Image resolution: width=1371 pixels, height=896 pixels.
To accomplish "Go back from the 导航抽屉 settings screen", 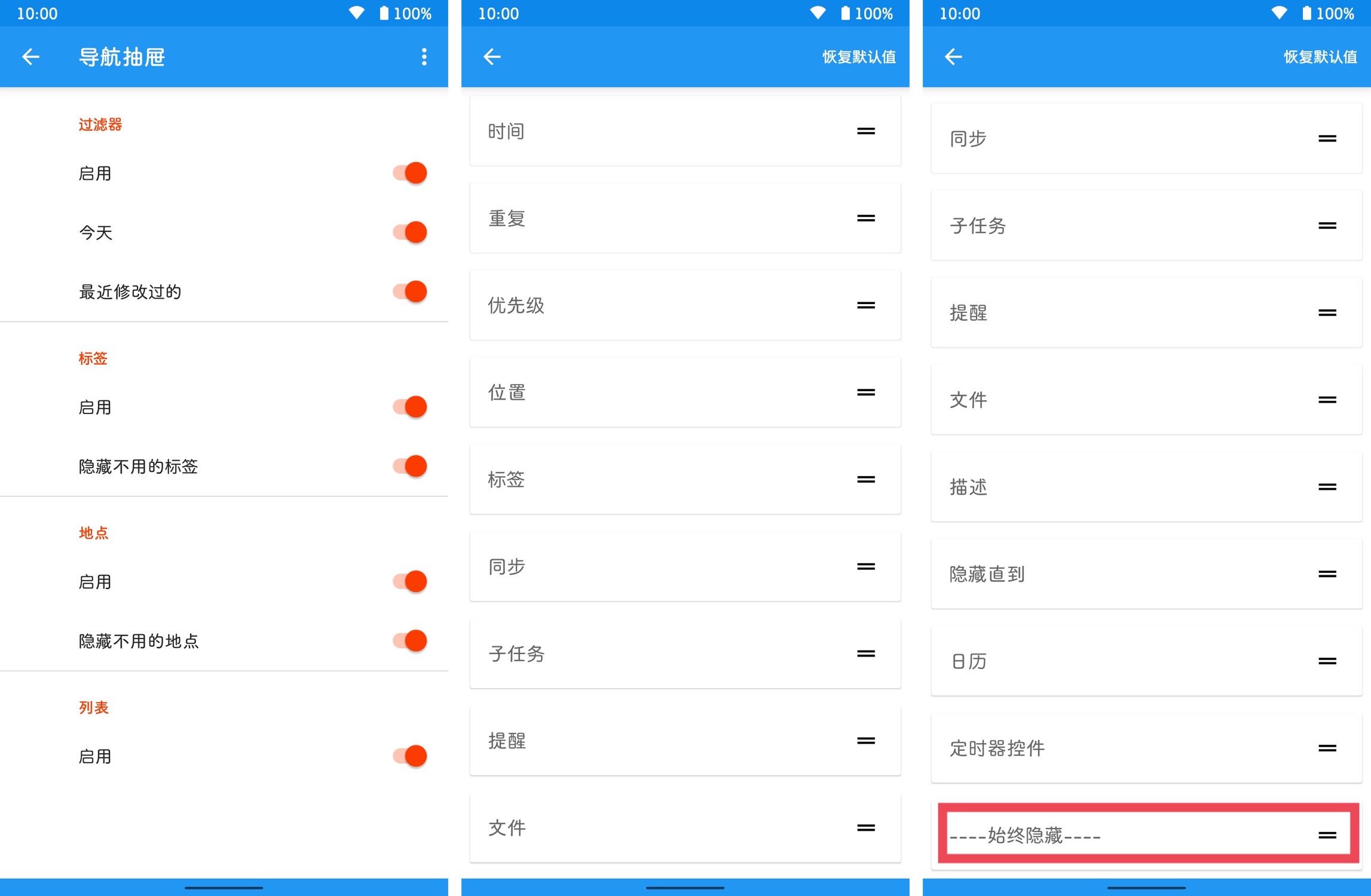I will click(x=30, y=57).
